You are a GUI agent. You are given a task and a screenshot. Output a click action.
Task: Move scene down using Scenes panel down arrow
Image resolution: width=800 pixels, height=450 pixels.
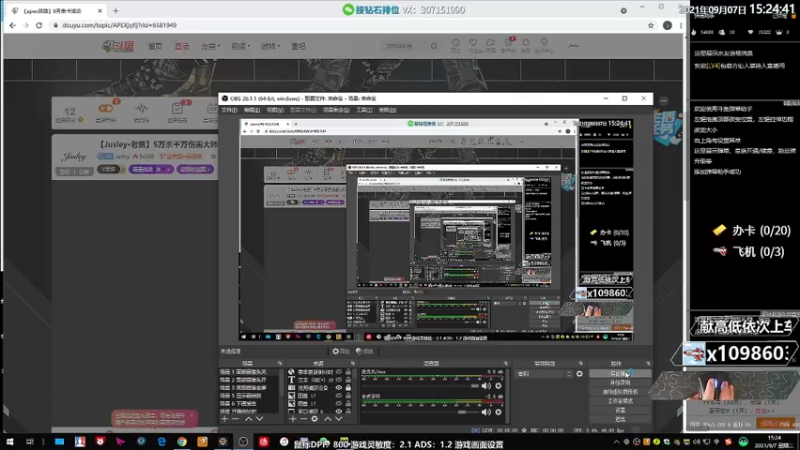(259, 418)
